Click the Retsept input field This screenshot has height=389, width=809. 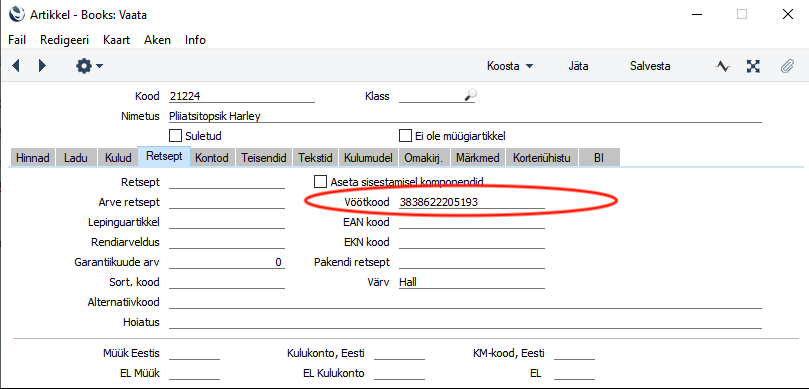point(226,182)
